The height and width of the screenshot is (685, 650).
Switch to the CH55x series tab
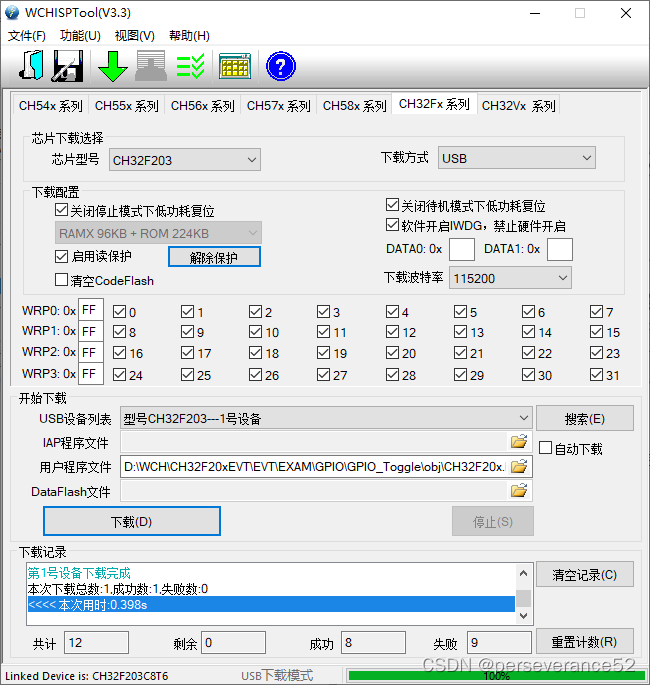click(x=127, y=106)
